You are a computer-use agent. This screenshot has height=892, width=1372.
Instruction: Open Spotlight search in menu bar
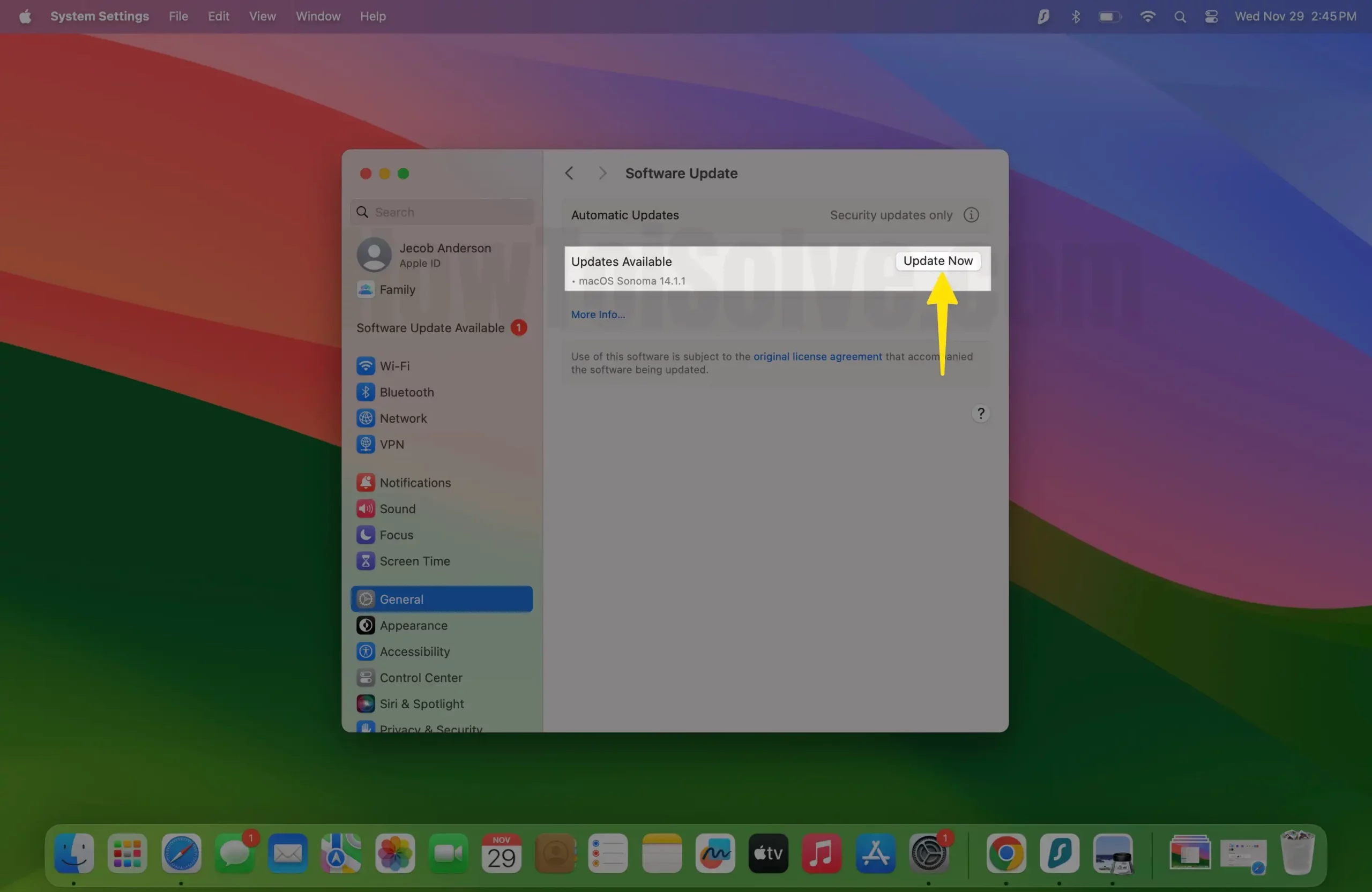pyautogui.click(x=1180, y=17)
